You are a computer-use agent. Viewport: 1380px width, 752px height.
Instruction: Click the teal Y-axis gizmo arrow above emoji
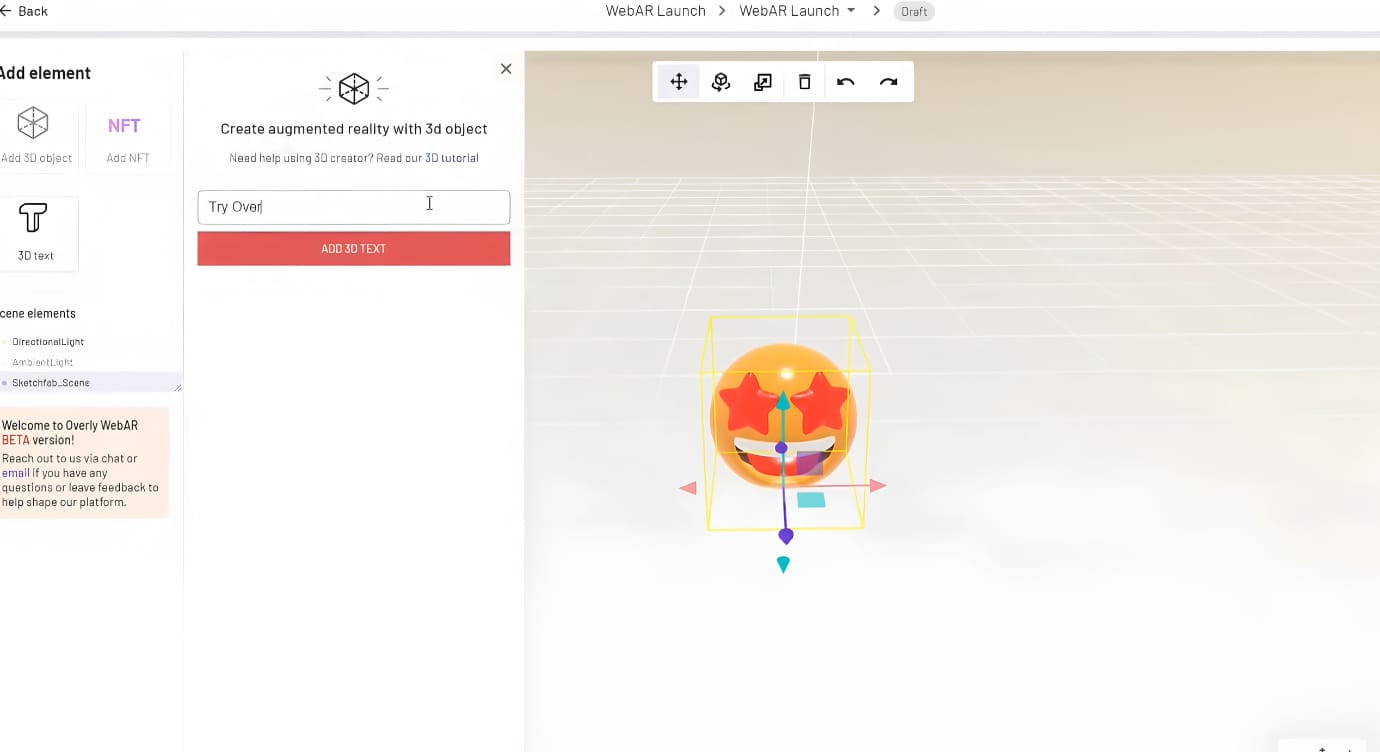[x=783, y=402]
